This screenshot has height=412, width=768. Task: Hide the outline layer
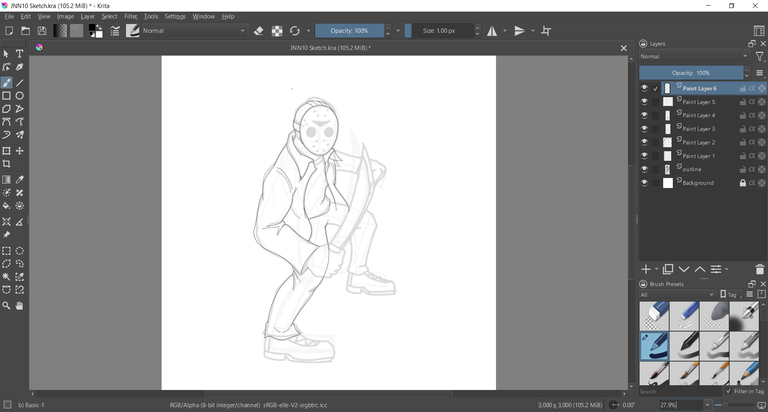[644, 169]
